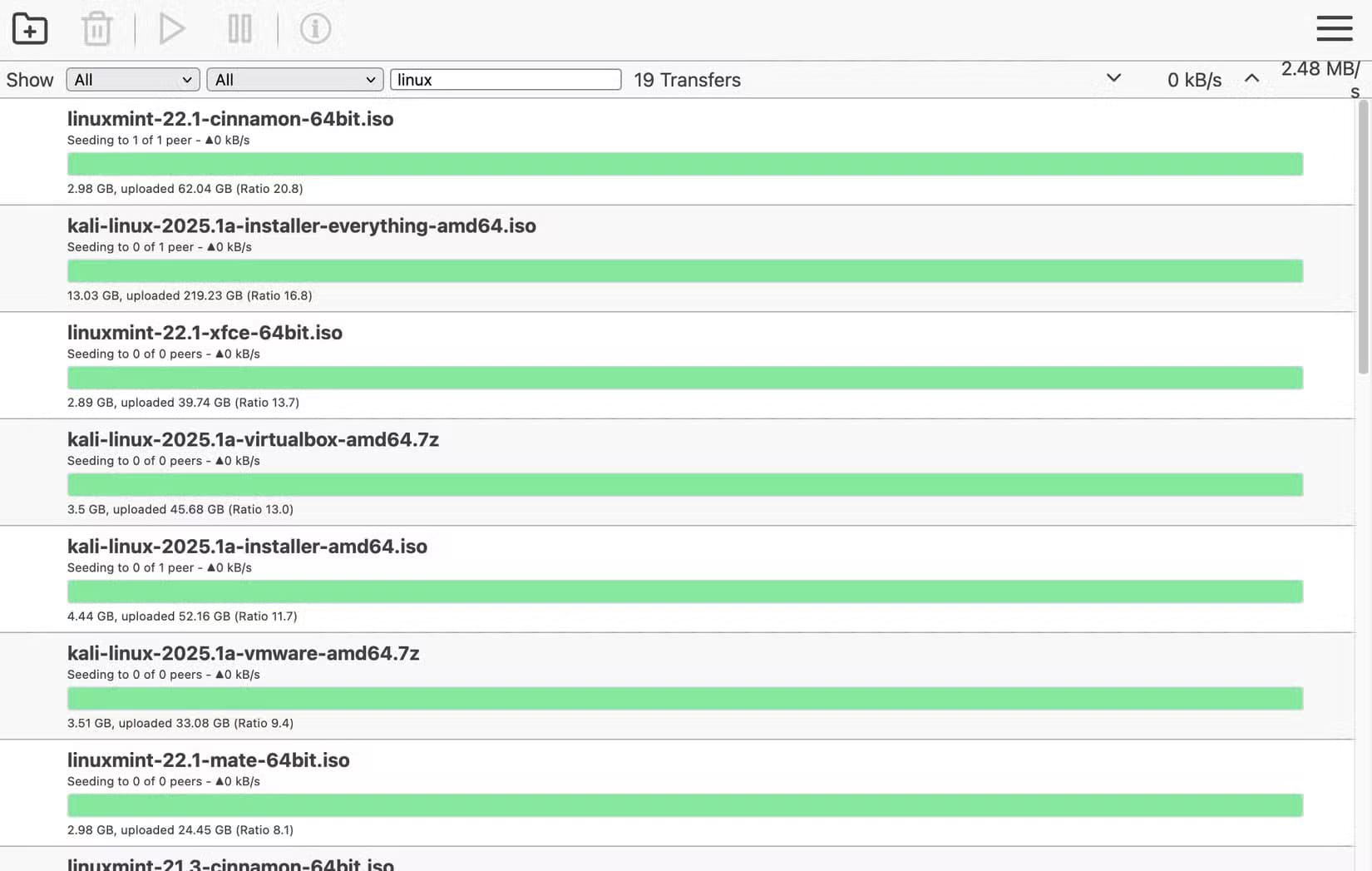Select linuxmint-22.1-xfce-64bit.iso torrent

coord(677,366)
